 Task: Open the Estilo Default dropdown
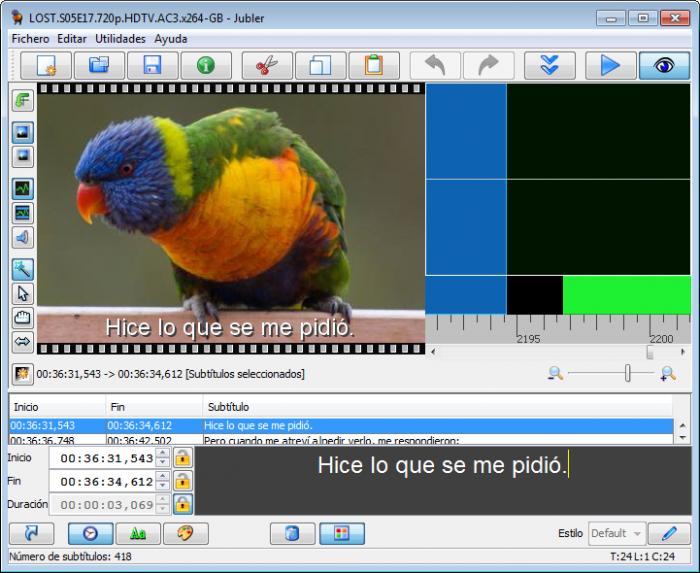616,533
